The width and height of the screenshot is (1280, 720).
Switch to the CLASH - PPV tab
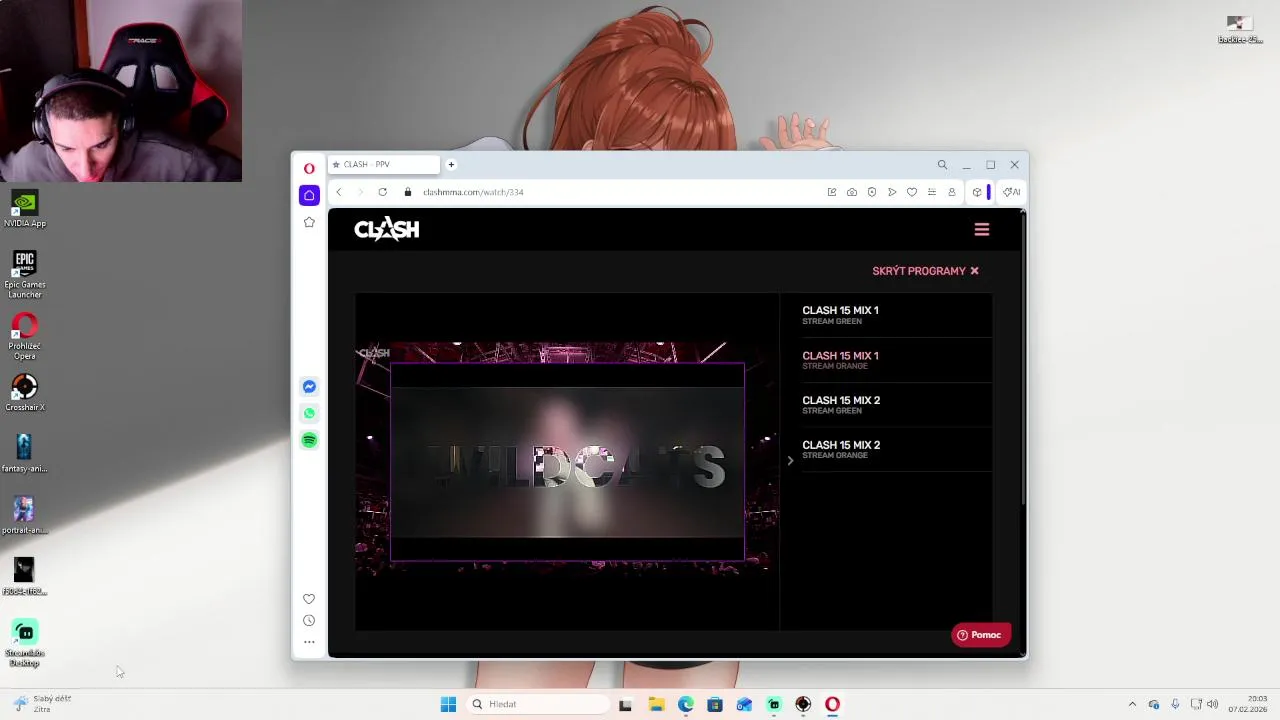click(x=384, y=165)
